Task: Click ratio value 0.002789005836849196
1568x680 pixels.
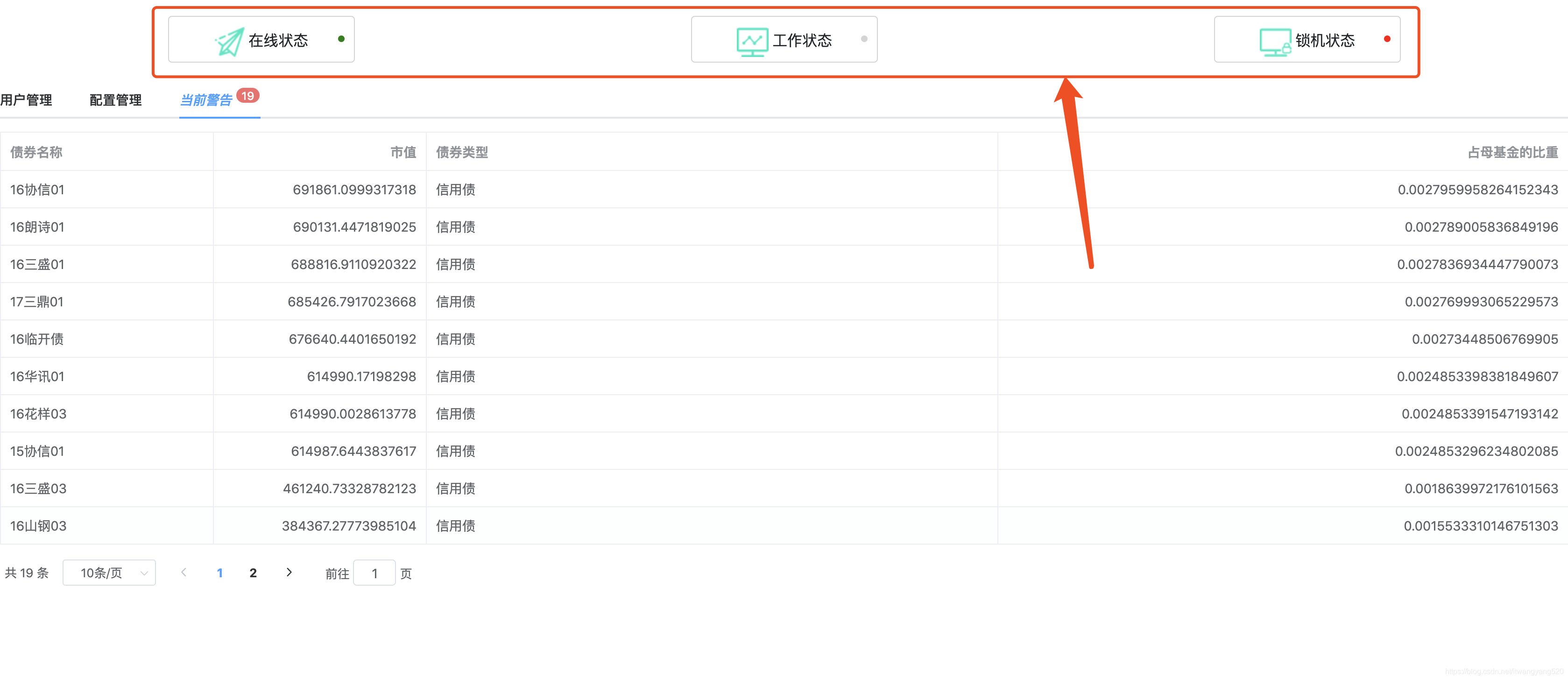Action: tap(1482, 227)
